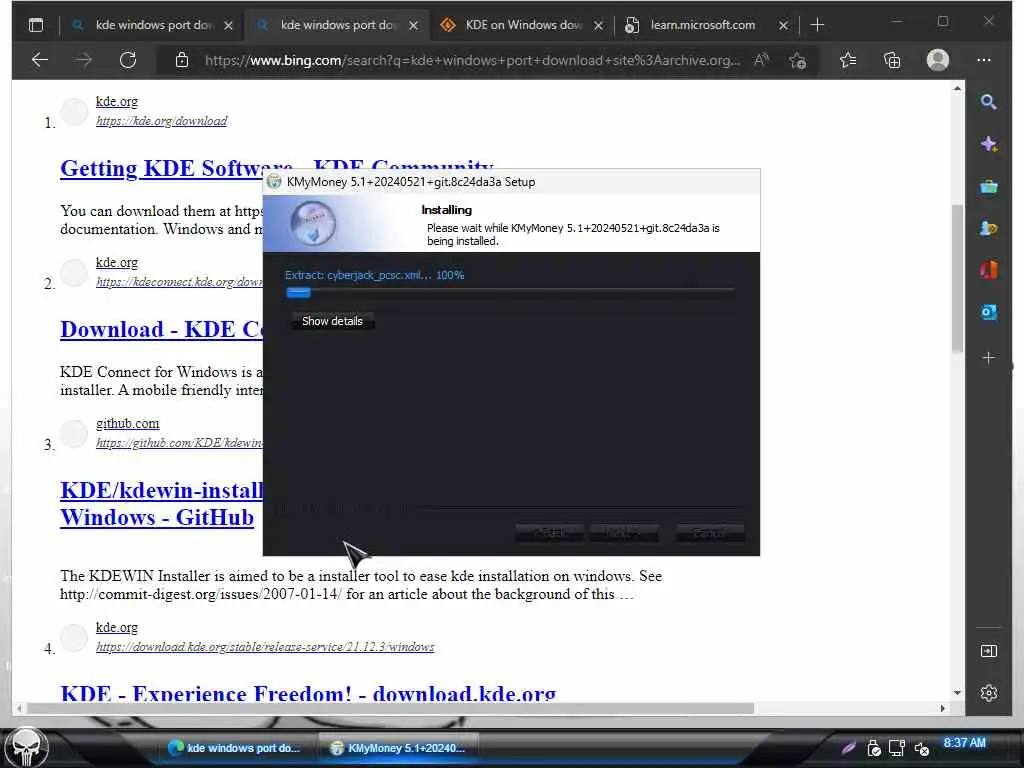
Task: Close the learn.microsoft.com tab
Action: [783, 25]
